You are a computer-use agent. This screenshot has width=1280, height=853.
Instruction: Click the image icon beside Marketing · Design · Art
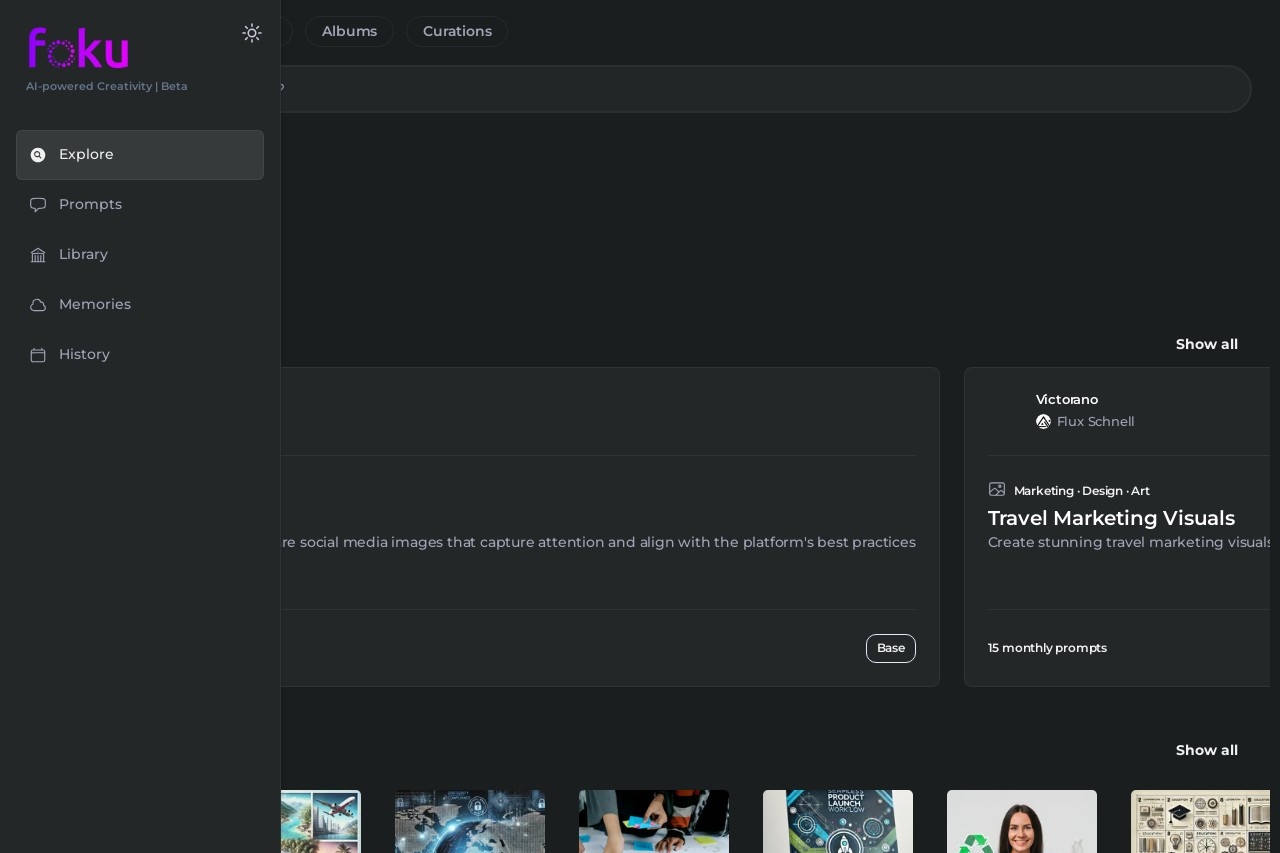tap(997, 489)
